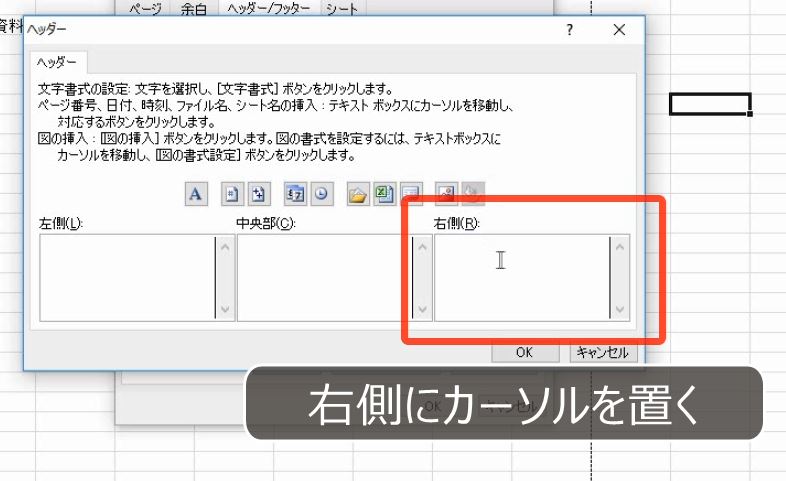This screenshot has height=481, width=786.
Task: Click inside the 中央部(C) text box
Action: click(324, 278)
